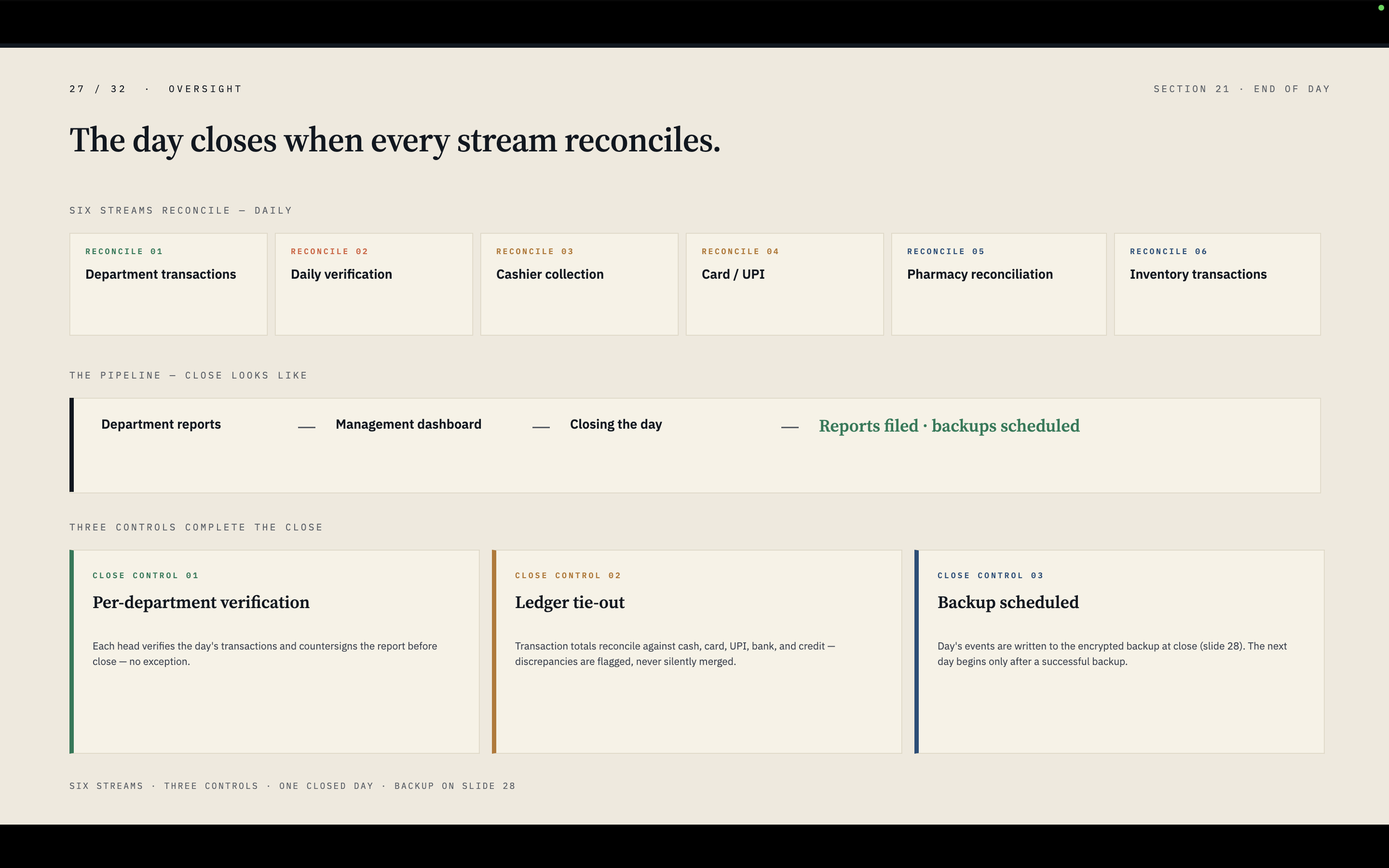The width and height of the screenshot is (1389, 868).
Task: Click the CLOSE CONTROL 03 label
Action: point(991,575)
